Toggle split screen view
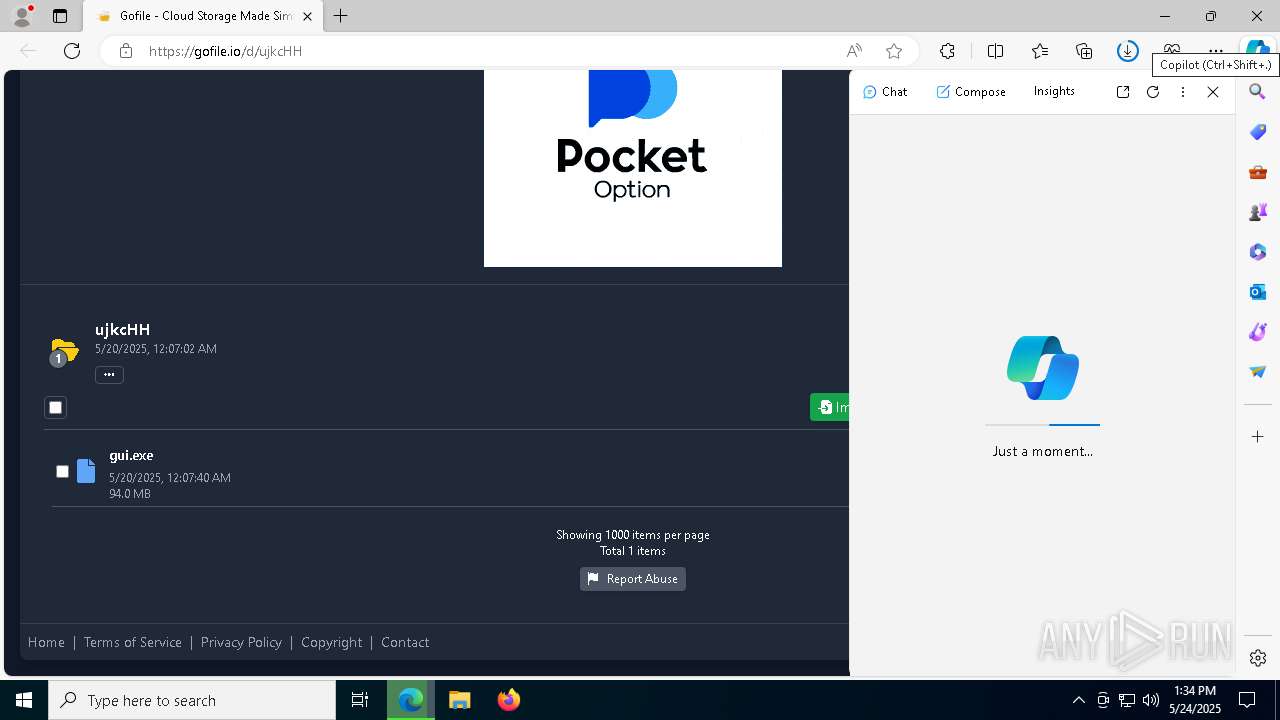 [995, 51]
